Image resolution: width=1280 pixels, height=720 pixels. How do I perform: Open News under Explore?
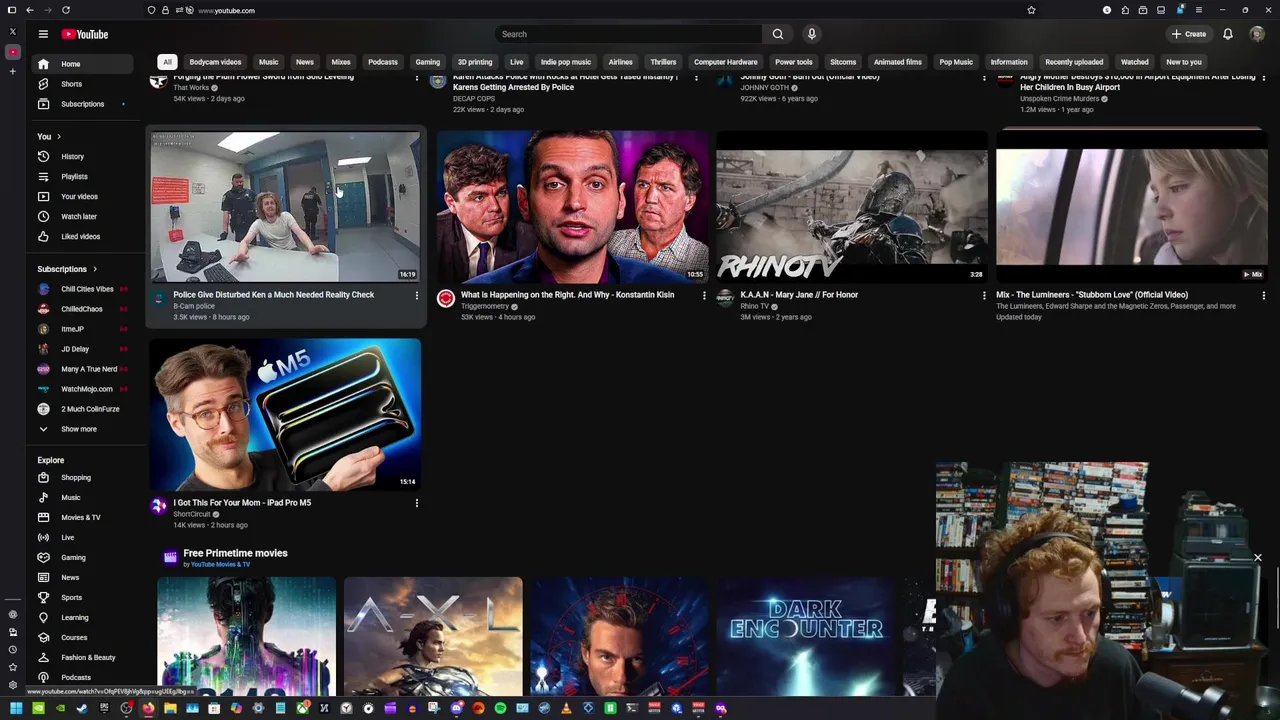(80, 577)
